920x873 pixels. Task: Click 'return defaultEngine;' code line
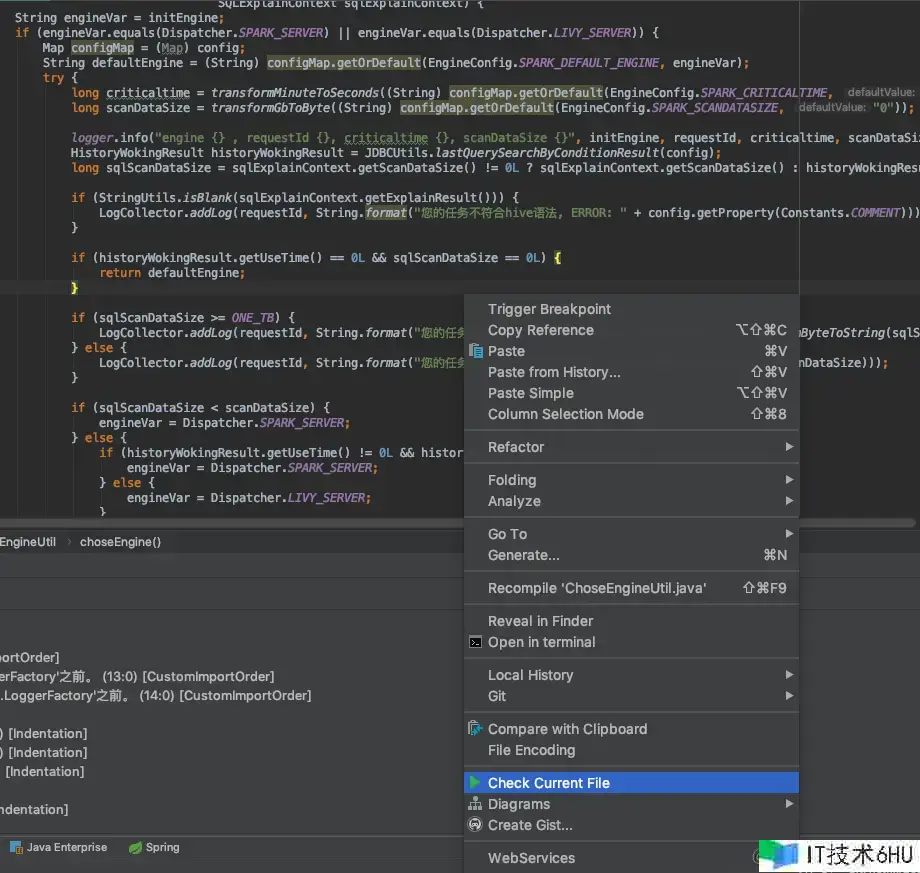(x=172, y=273)
